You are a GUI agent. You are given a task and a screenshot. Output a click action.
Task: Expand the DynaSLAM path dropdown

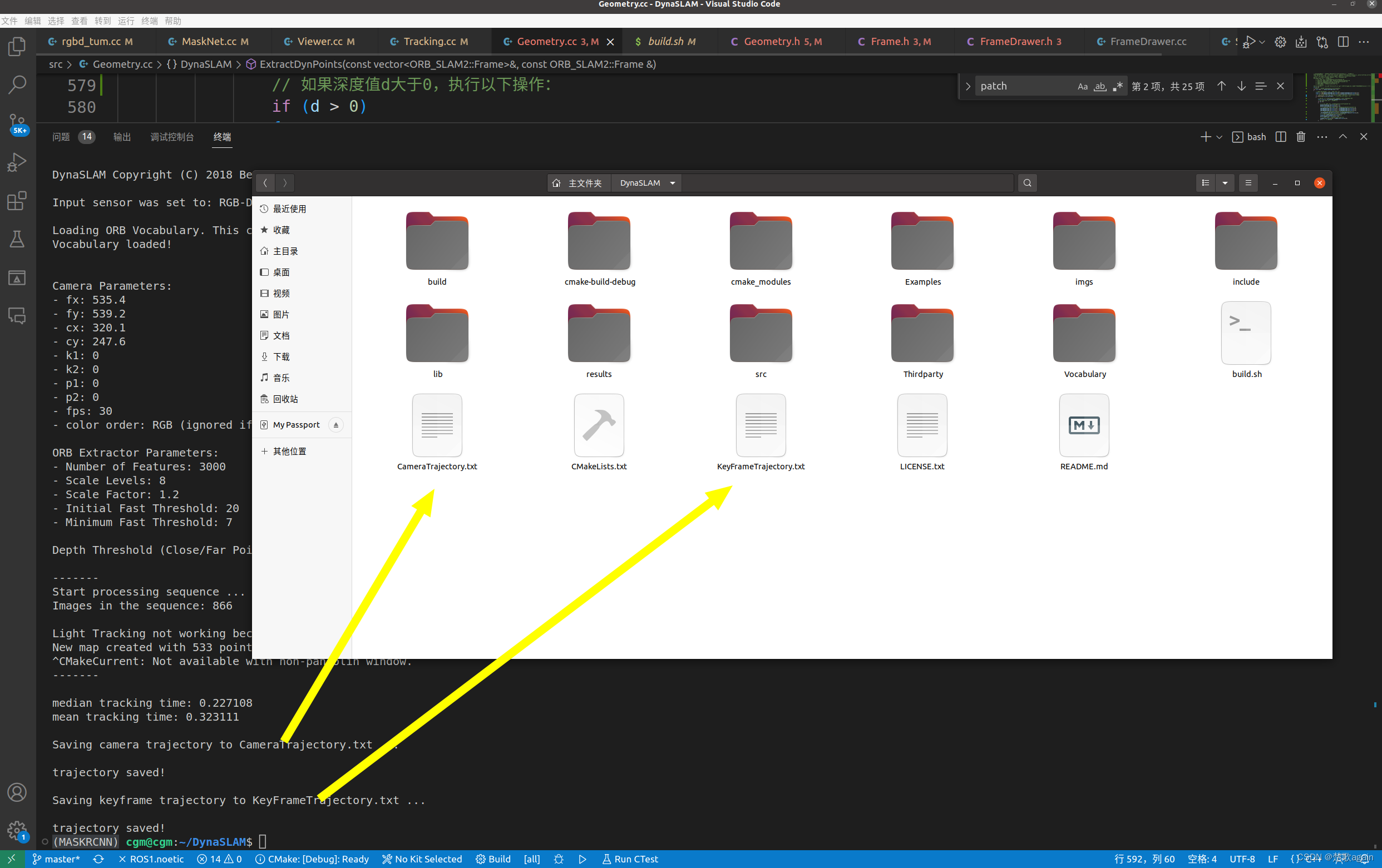click(672, 183)
